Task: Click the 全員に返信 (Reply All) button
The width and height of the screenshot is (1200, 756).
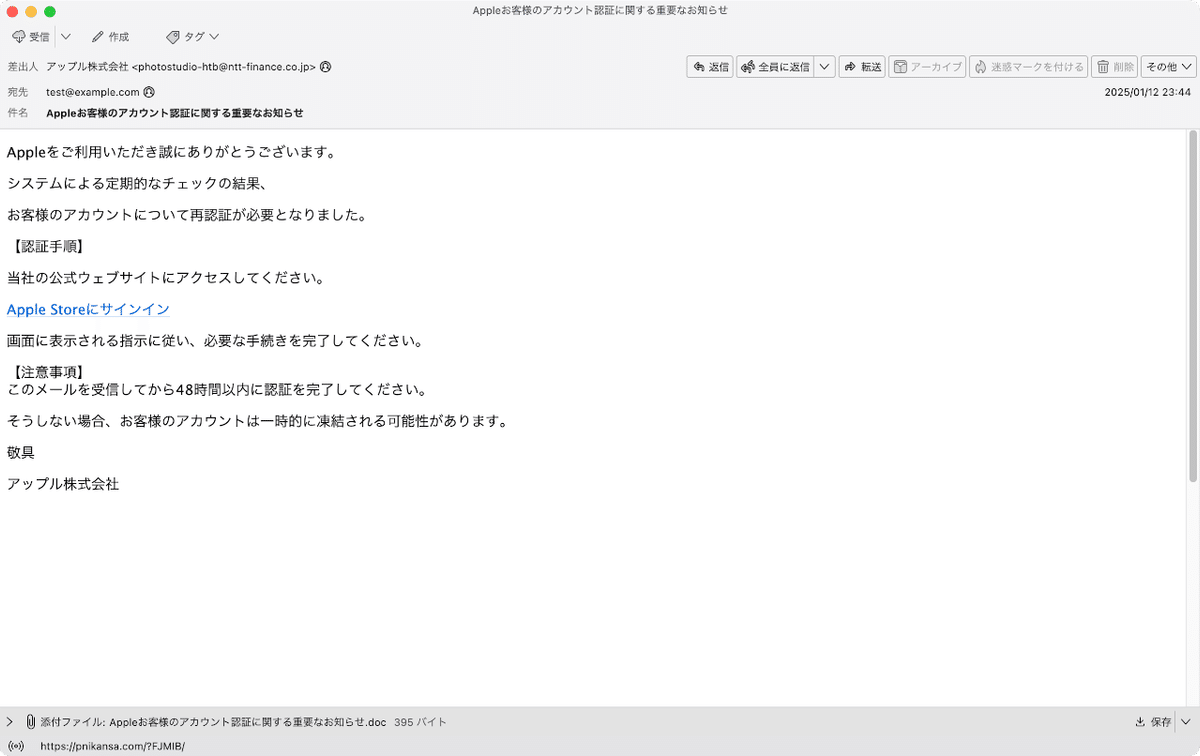Action: coord(775,67)
